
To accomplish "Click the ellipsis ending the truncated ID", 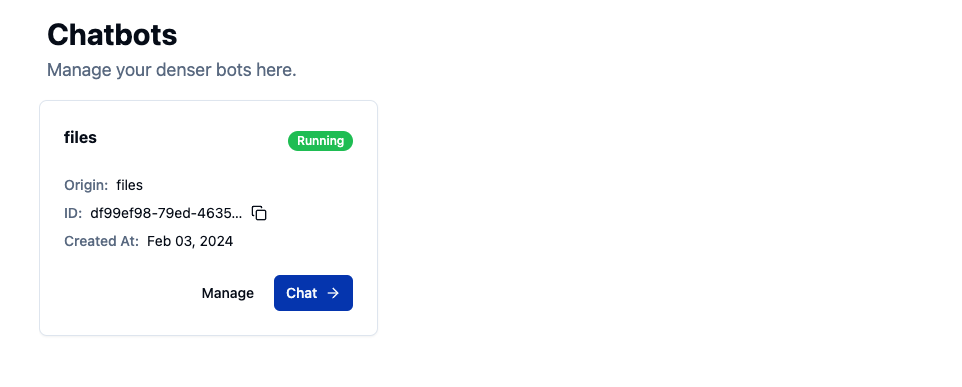I will [238, 216].
